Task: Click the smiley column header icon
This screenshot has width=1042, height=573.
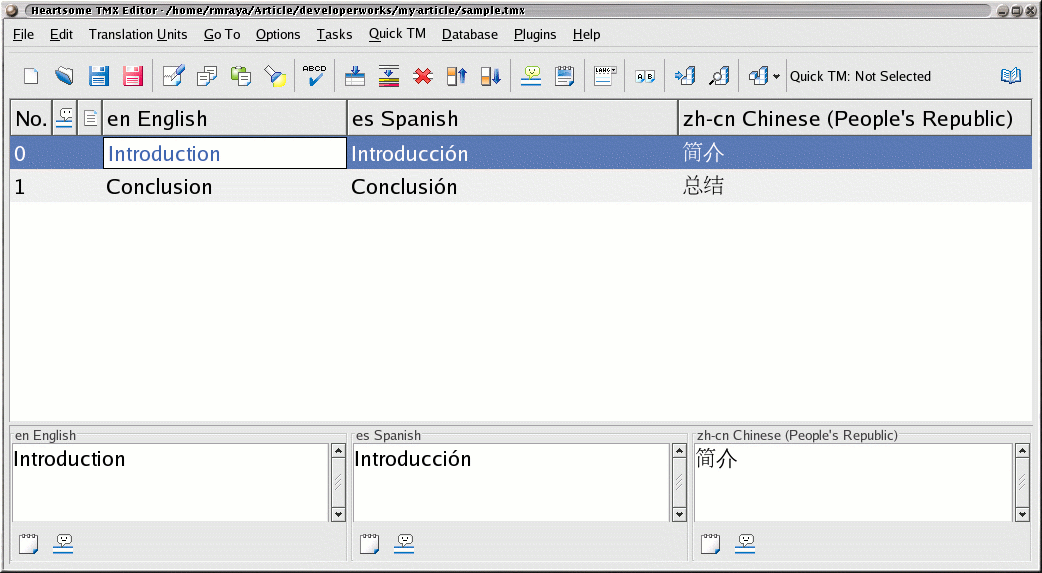Action: coord(64,118)
